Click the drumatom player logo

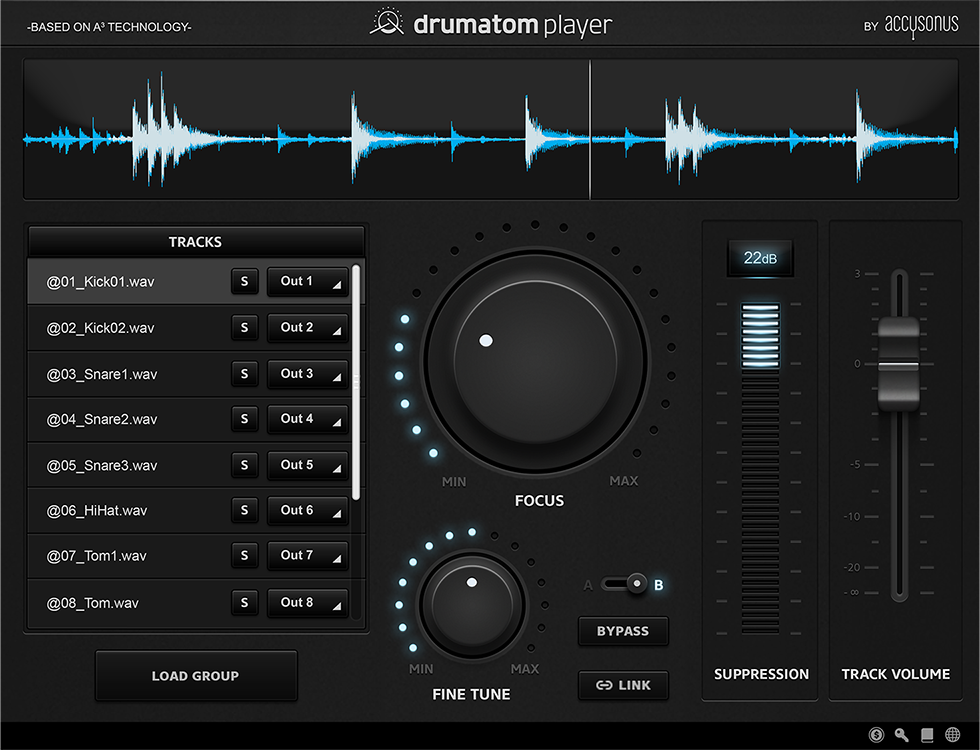491,24
